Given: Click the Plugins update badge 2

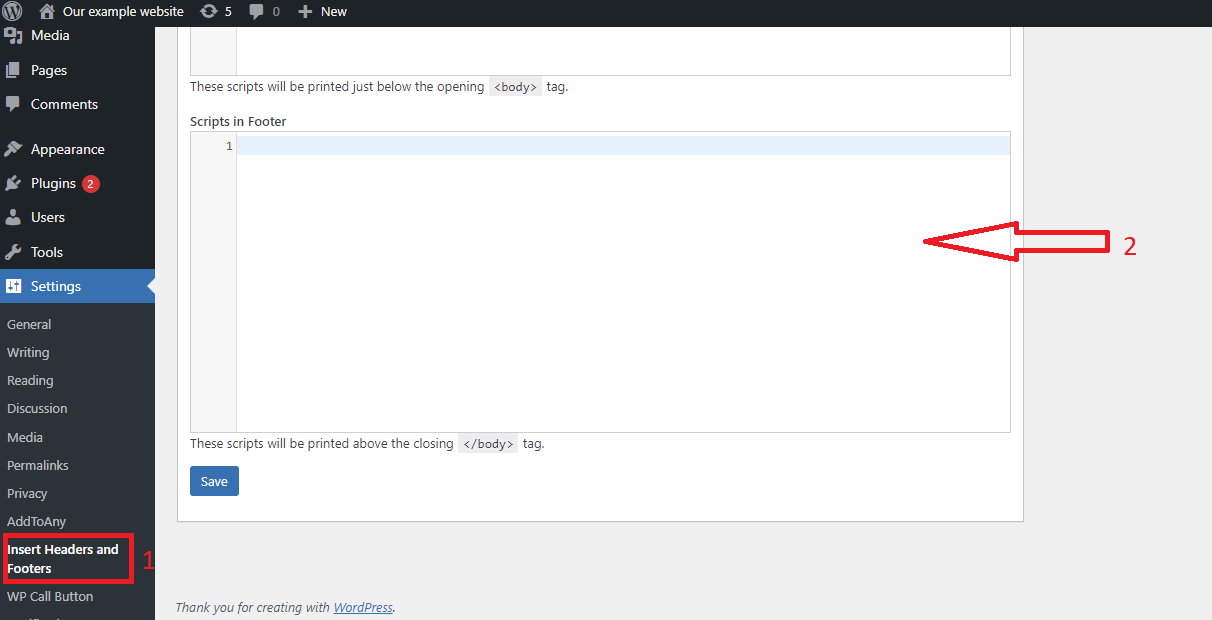Looking at the screenshot, I should (91, 184).
